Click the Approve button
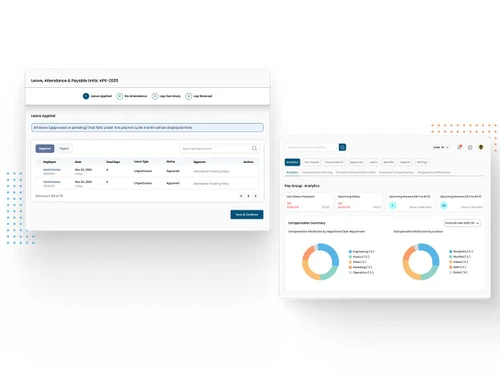Viewport: 500px width, 375px height. click(x=45, y=149)
